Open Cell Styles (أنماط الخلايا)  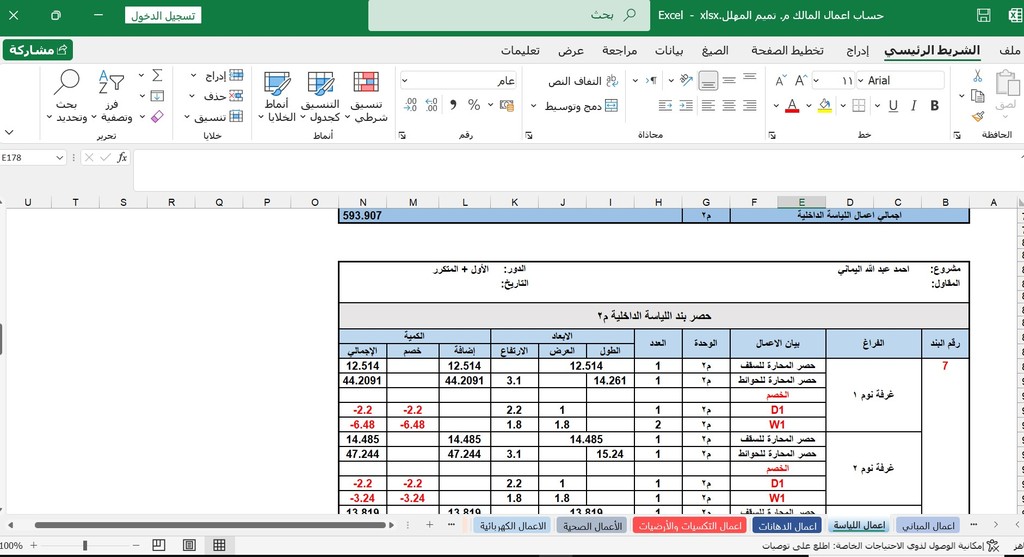pyautogui.click(x=277, y=96)
